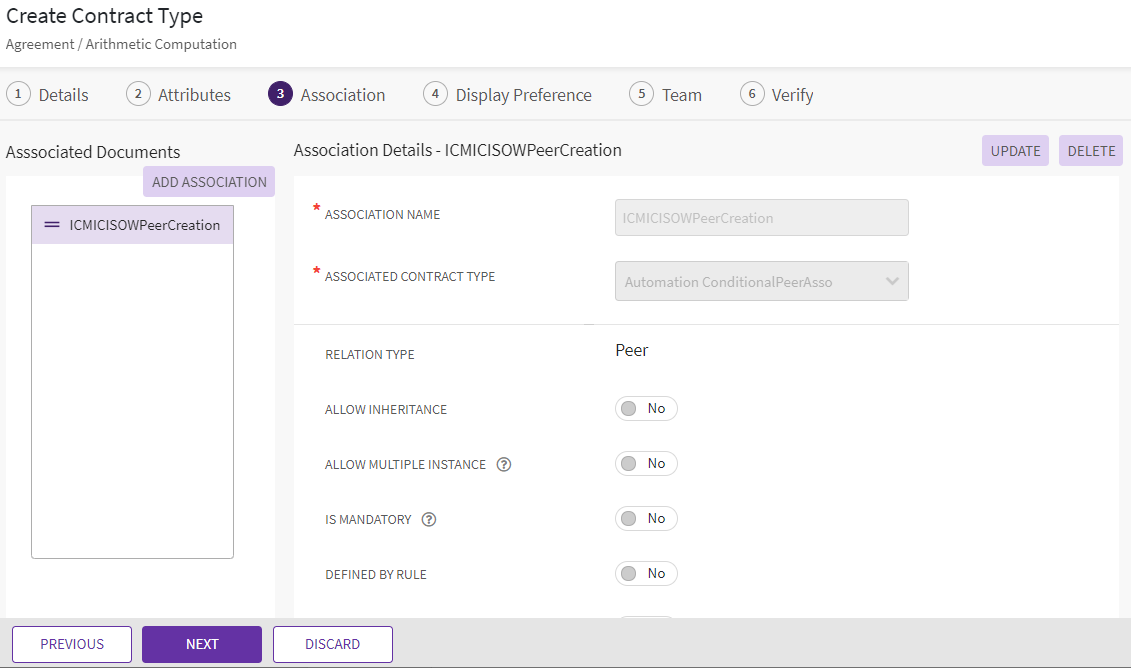Switch to the Association step label
The width and height of the screenshot is (1131, 668).
[342, 95]
